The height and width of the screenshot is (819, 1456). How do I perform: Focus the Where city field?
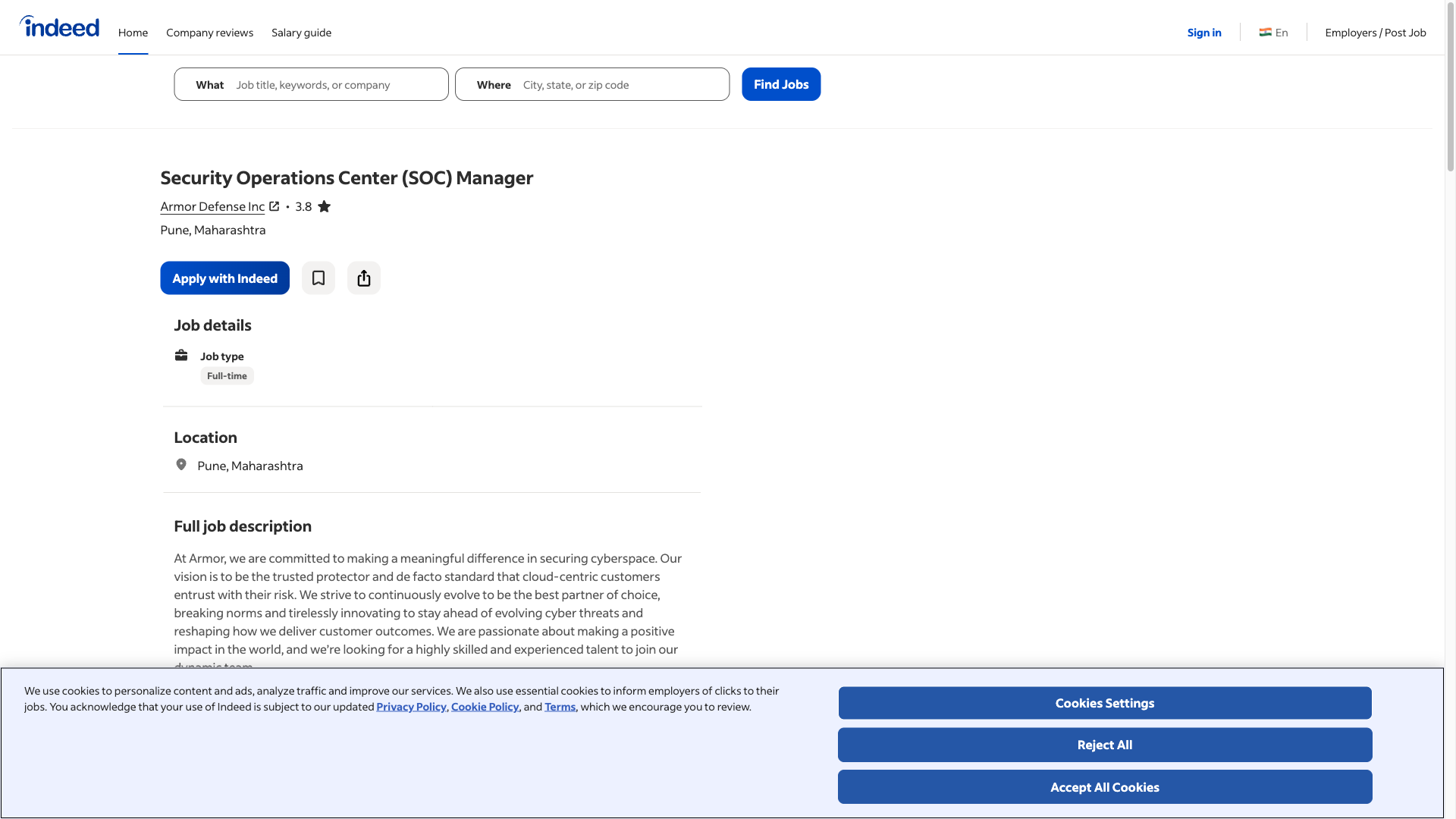point(592,84)
